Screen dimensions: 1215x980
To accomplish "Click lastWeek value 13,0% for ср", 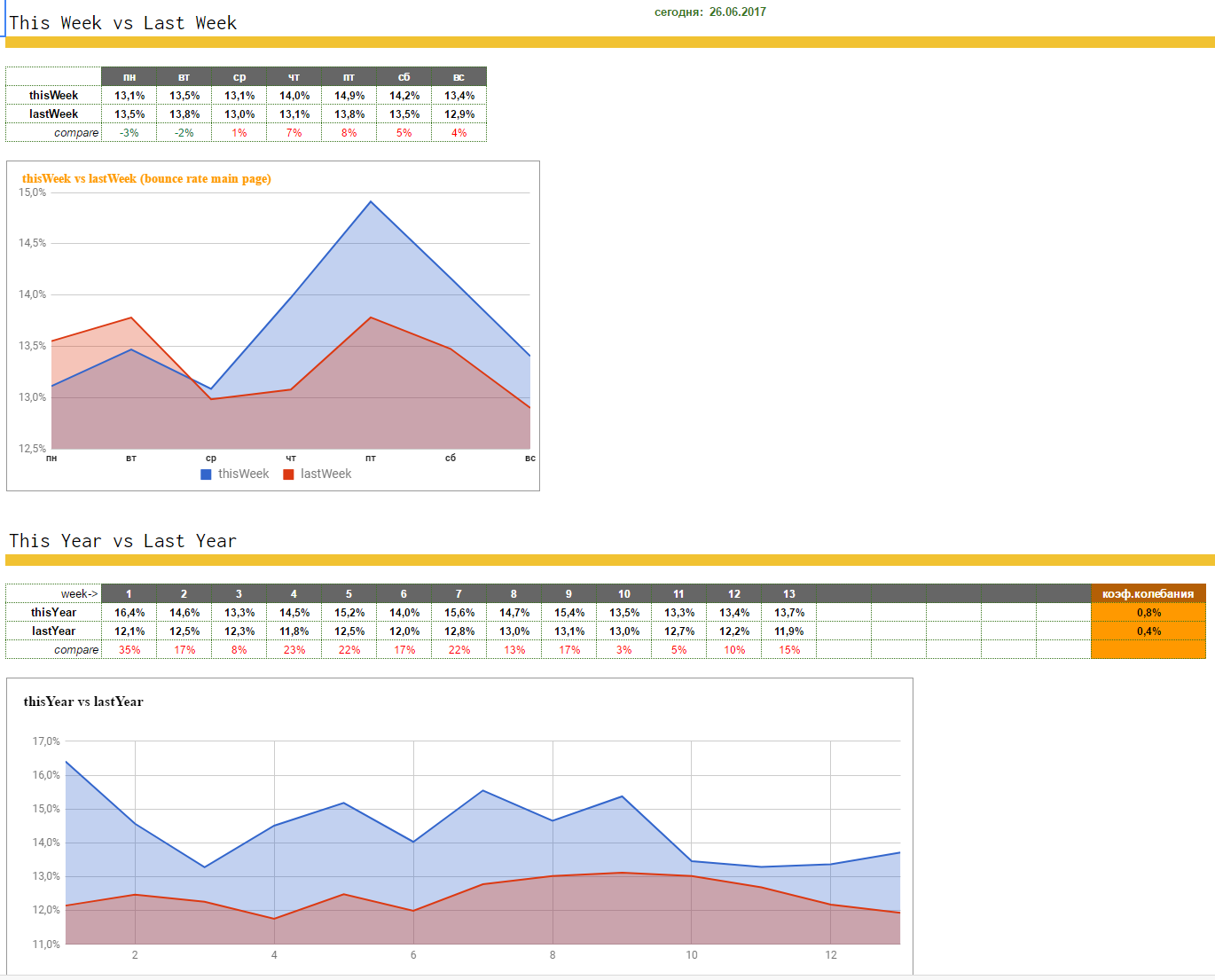I will [239, 114].
